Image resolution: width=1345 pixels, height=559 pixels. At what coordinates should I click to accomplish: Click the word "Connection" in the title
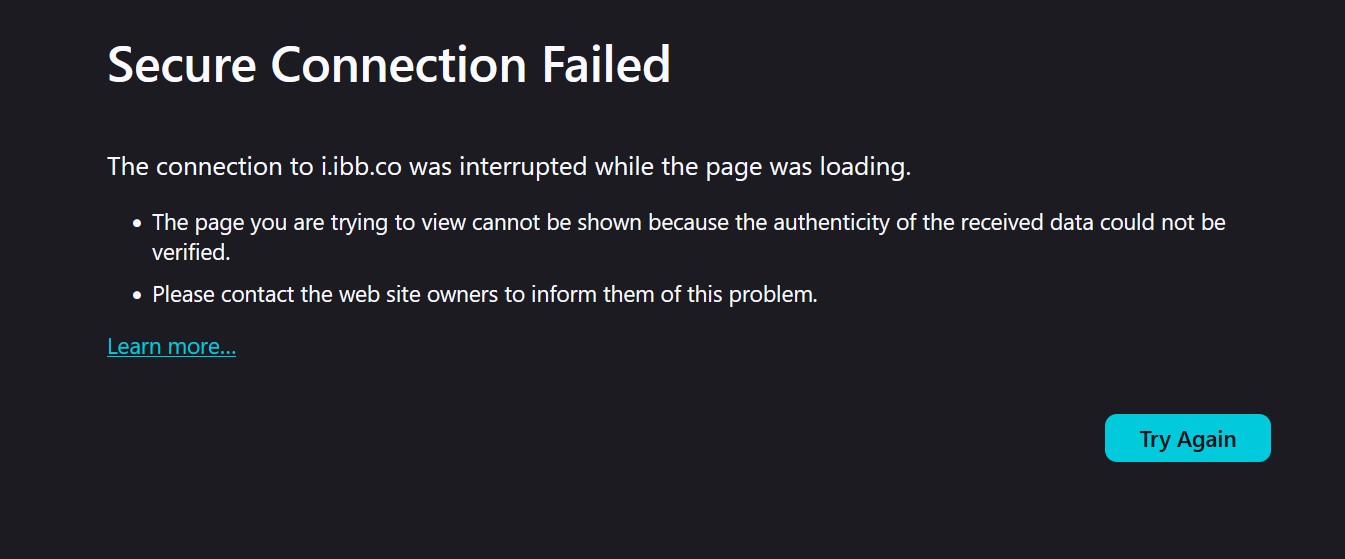coord(399,65)
